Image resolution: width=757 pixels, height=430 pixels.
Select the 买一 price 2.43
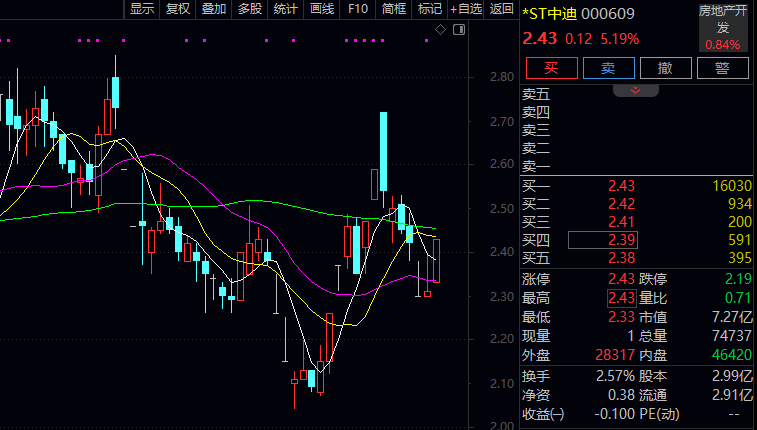621,186
